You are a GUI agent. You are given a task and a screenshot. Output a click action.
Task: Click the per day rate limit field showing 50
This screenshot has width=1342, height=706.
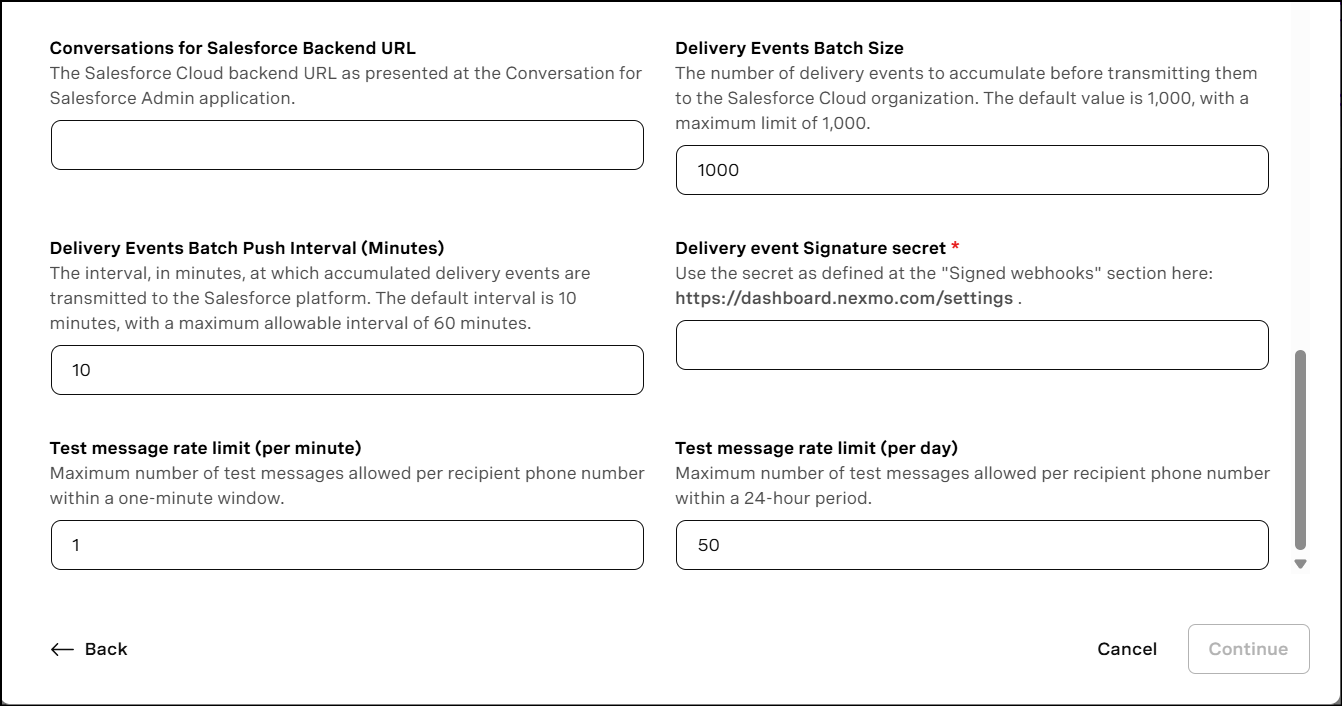point(972,545)
